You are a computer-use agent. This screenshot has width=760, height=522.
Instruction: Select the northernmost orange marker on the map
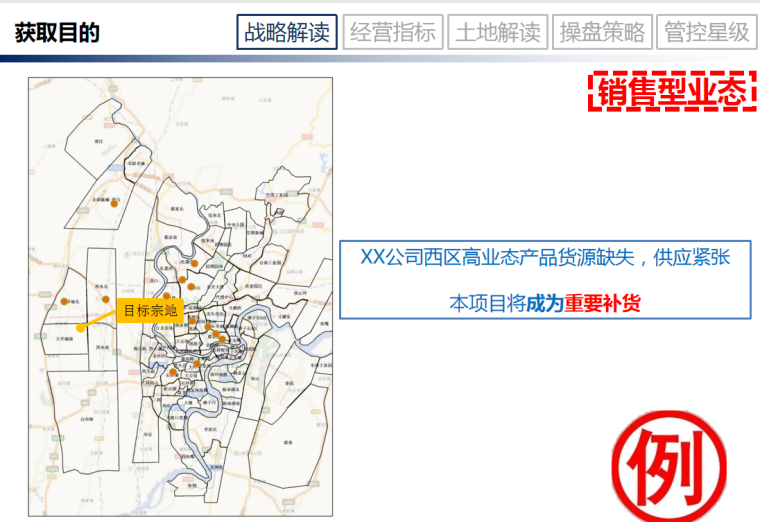coord(117,202)
